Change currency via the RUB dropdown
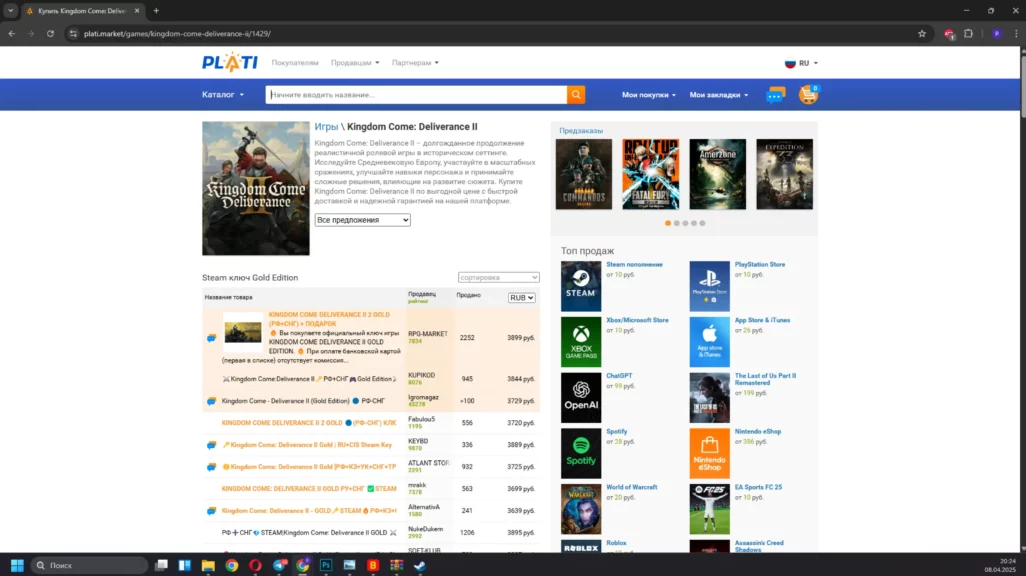The width and height of the screenshot is (1026, 576). [x=522, y=298]
